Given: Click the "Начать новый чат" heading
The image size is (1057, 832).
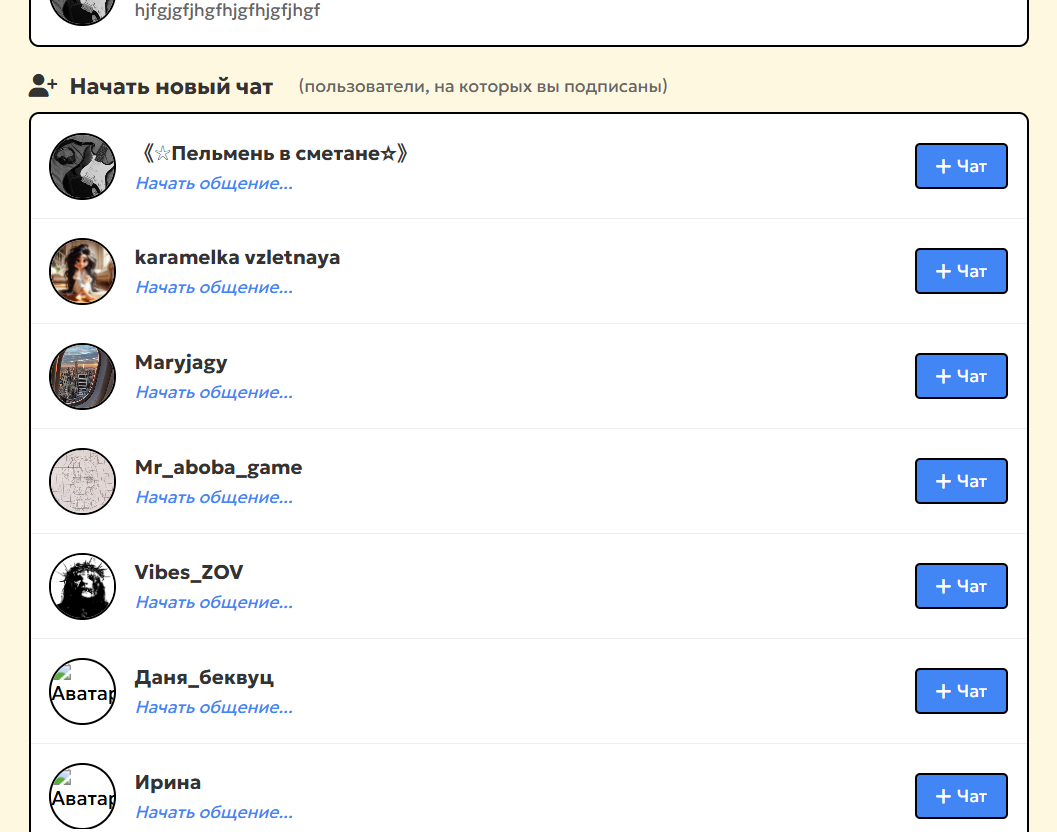Looking at the screenshot, I should tap(170, 86).
